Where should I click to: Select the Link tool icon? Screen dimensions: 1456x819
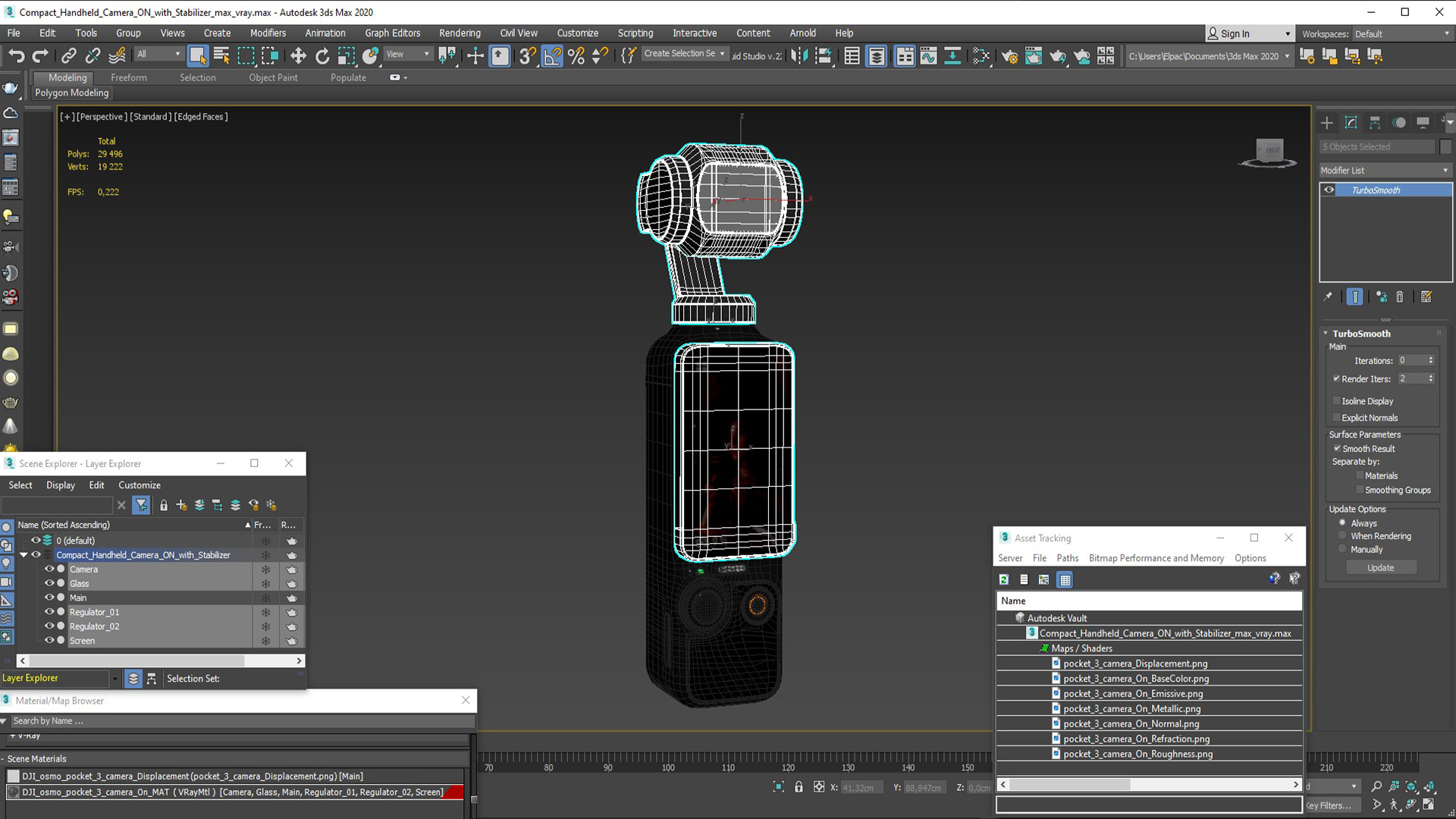69,55
